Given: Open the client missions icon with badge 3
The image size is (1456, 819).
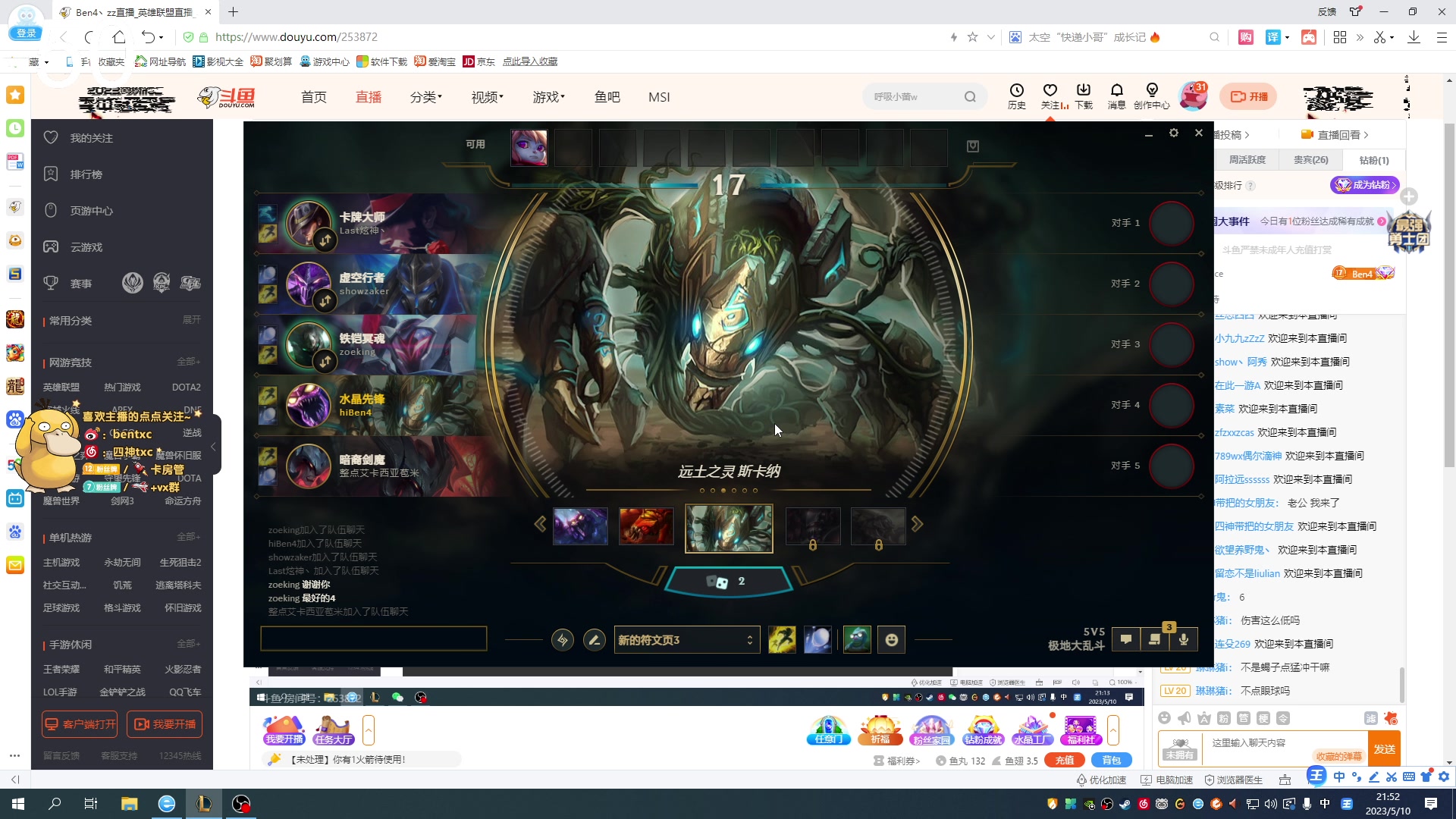Looking at the screenshot, I should point(1155,639).
